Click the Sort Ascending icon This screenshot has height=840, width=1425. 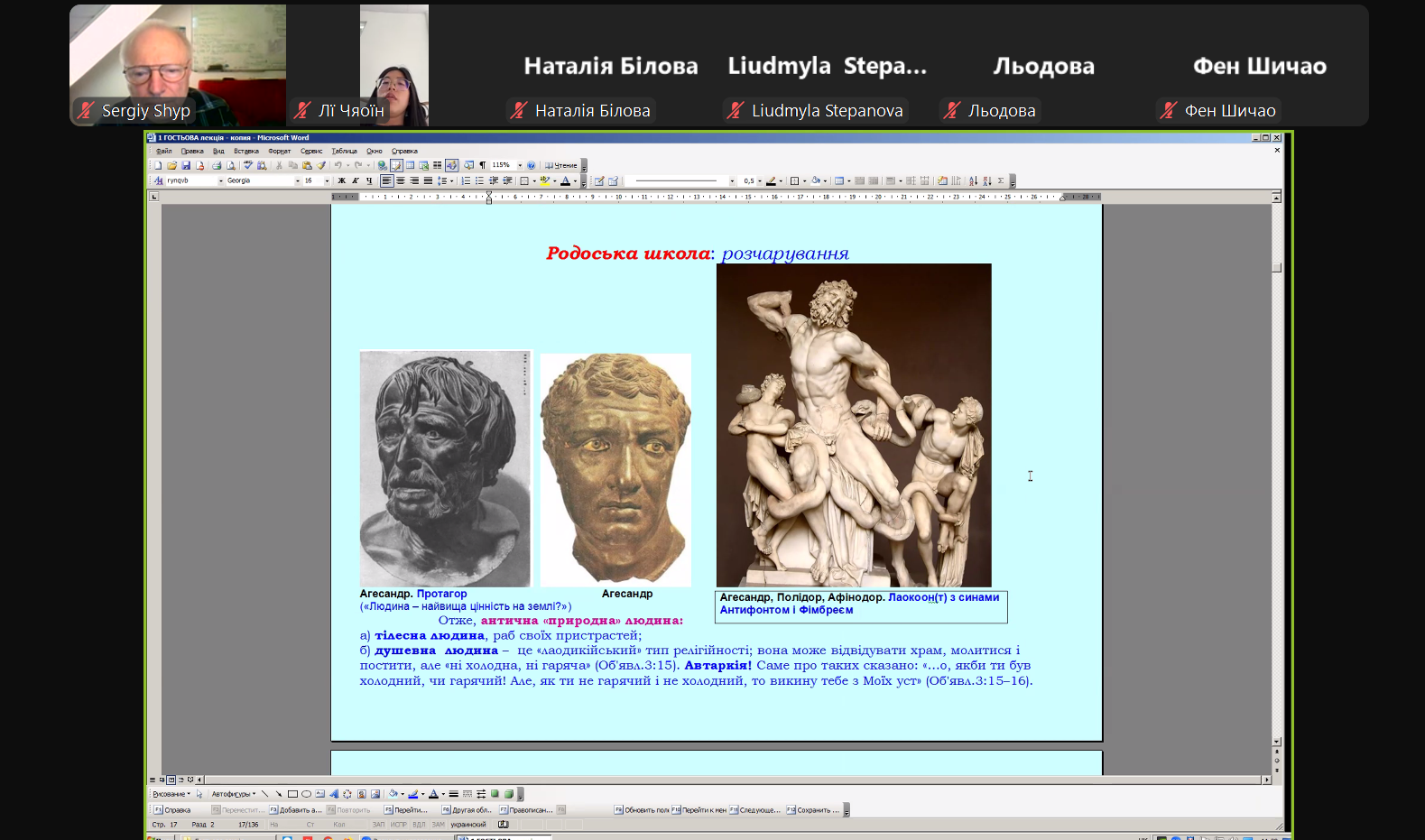point(973,180)
